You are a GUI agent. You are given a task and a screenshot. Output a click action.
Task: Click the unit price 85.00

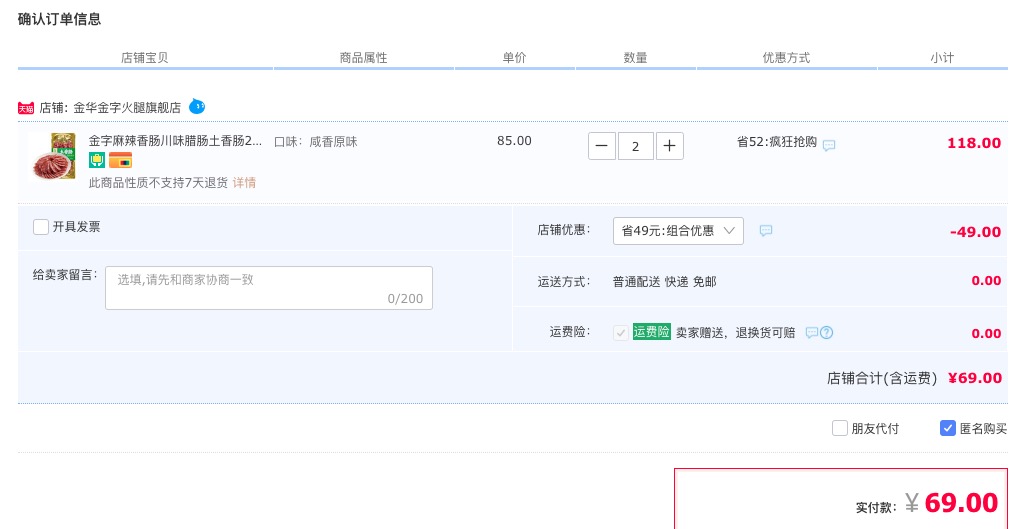(x=514, y=141)
